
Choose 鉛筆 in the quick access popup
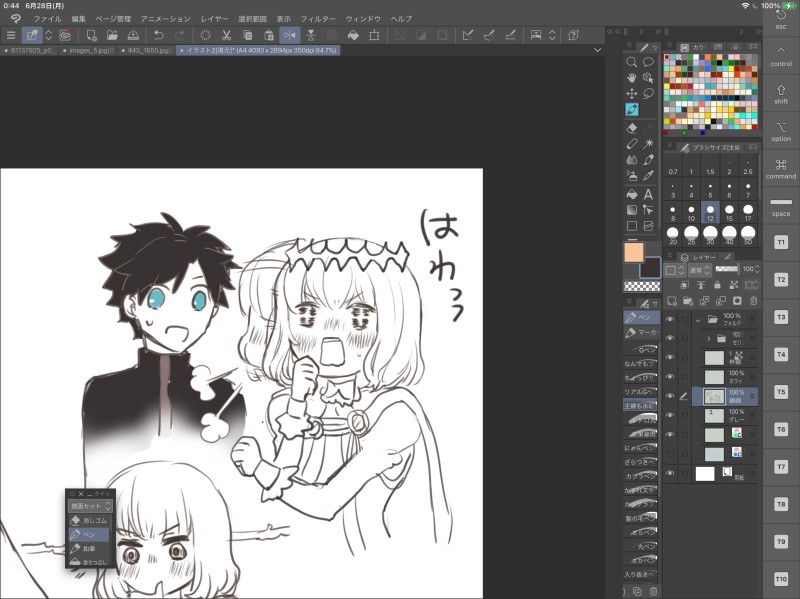click(89, 548)
